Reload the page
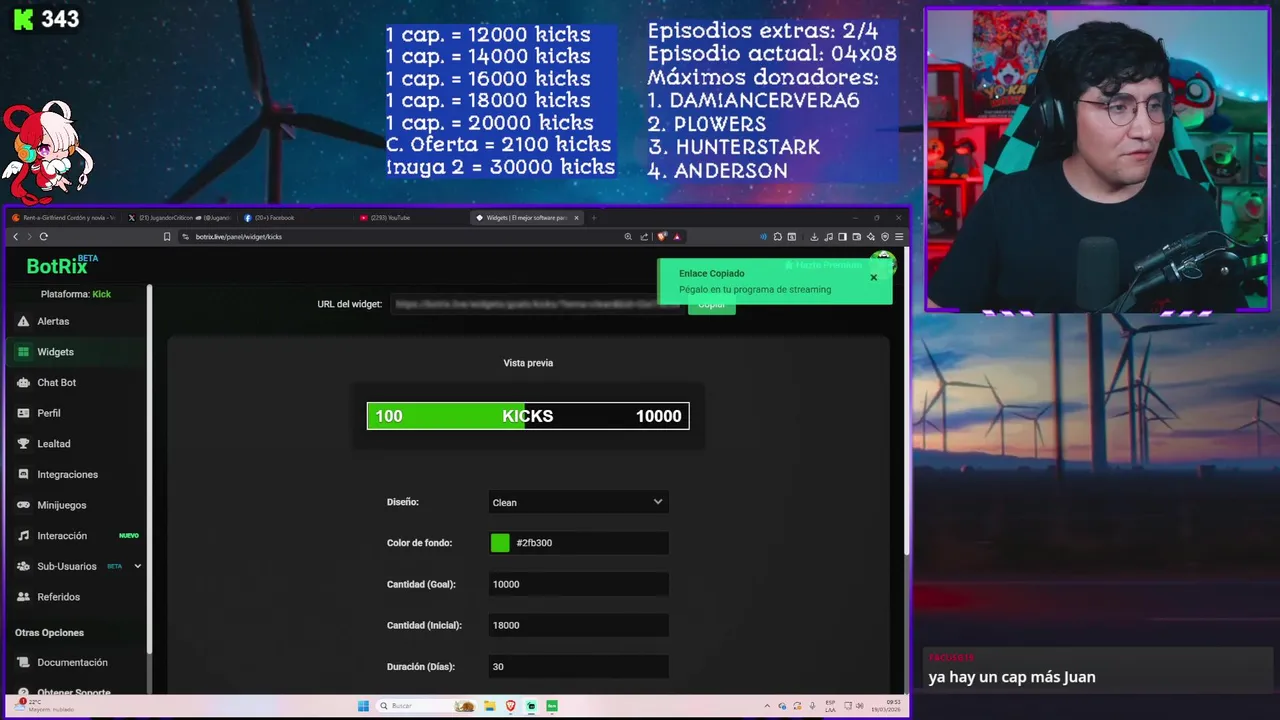Image resolution: width=1280 pixels, height=720 pixels. click(44, 236)
